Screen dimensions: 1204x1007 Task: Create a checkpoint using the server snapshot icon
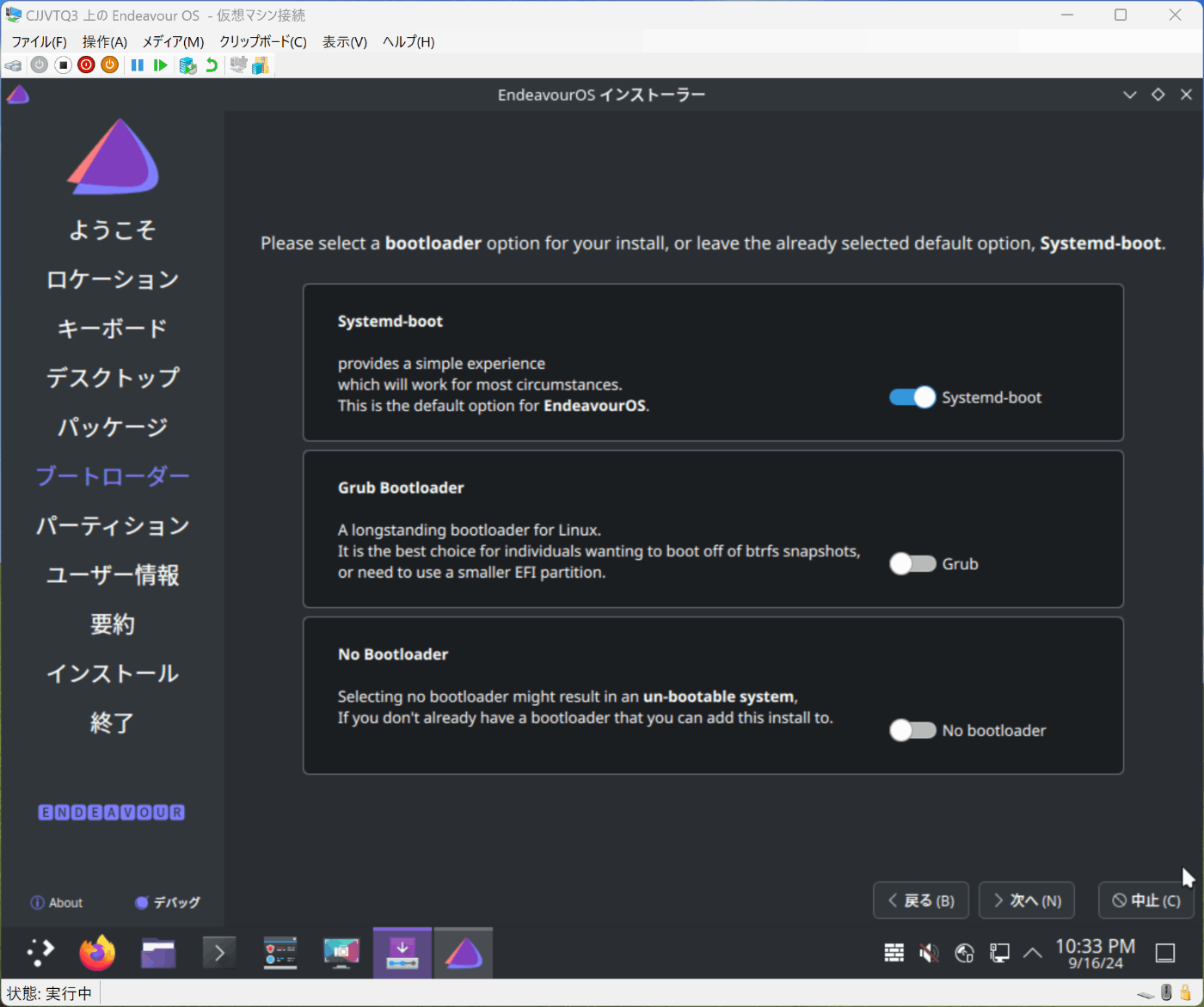coord(187,65)
